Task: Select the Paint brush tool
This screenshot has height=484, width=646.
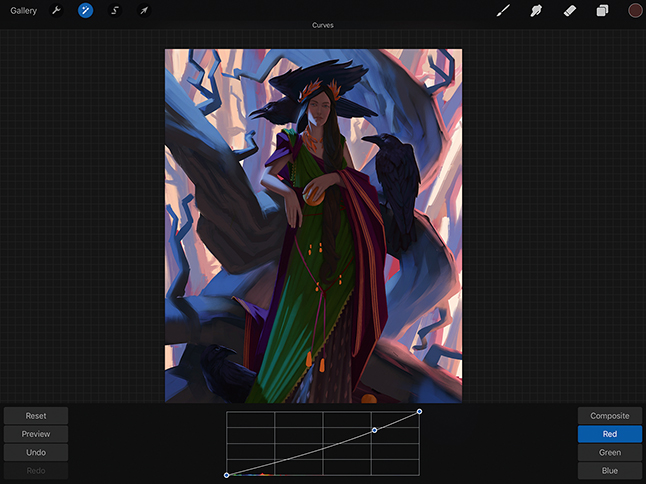Action: tap(503, 11)
